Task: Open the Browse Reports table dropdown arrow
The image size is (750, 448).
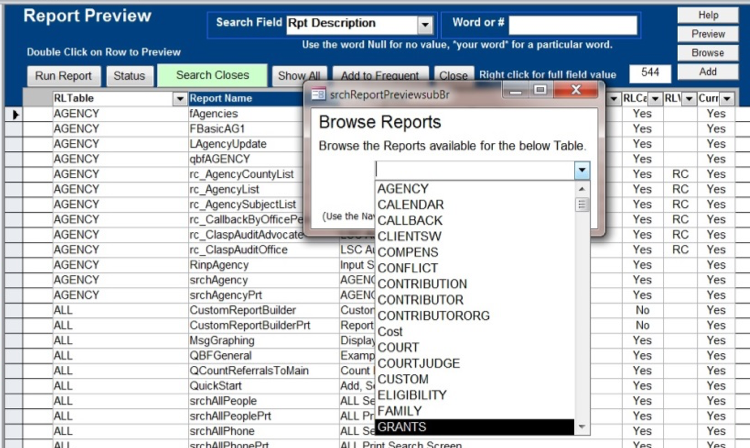Action: coord(582,171)
